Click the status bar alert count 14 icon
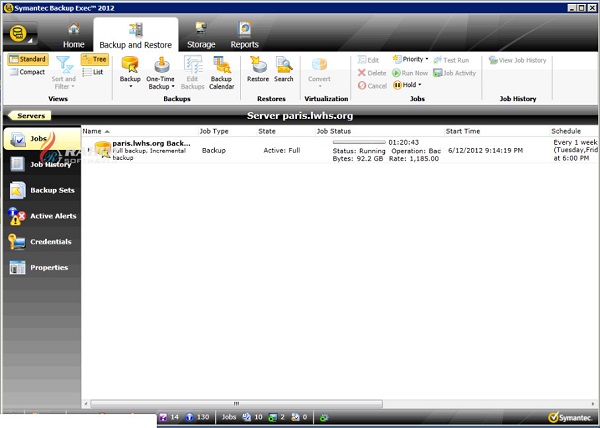 pyautogui.click(x=163, y=417)
